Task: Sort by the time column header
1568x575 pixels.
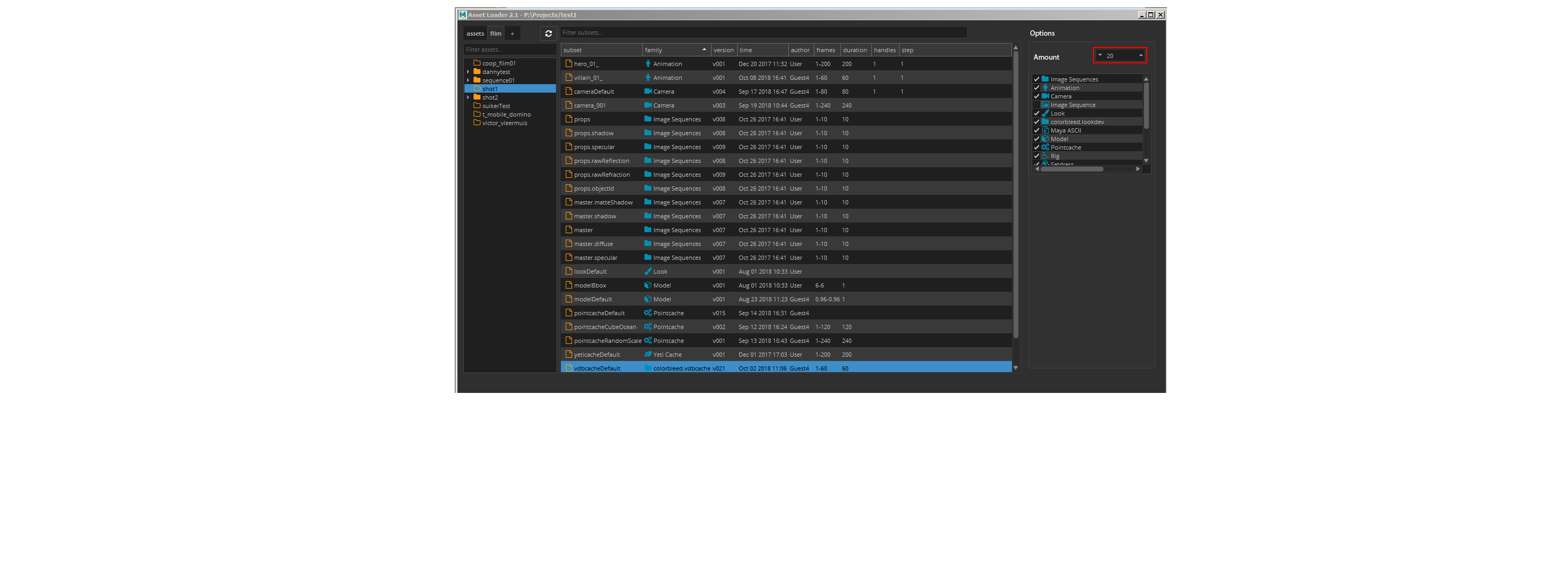Action: (763, 50)
